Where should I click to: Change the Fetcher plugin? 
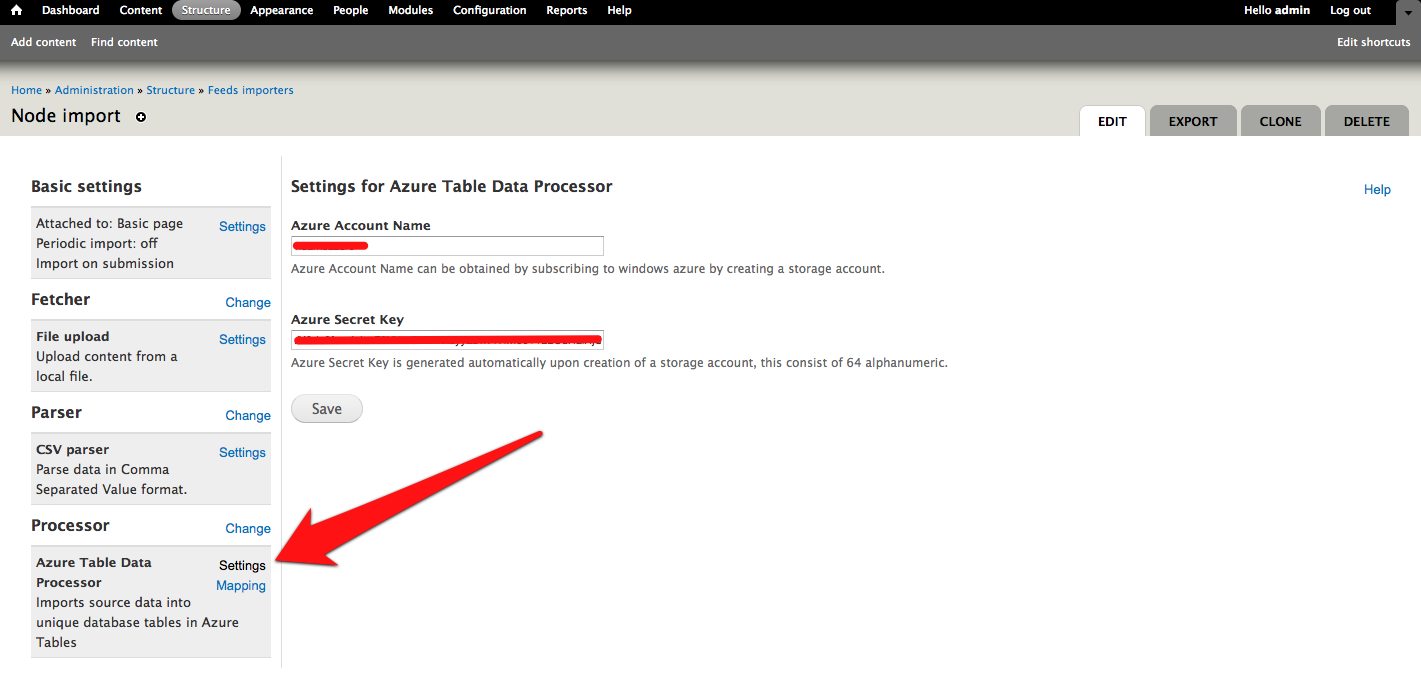tap(247, 302)
